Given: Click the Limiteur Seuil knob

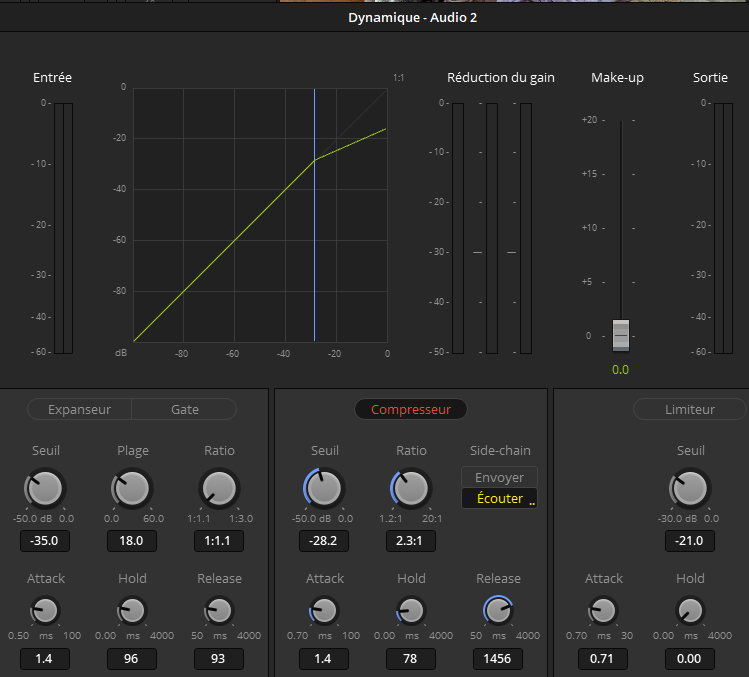Looking at the screenshot, I should [x=690, y=489].
